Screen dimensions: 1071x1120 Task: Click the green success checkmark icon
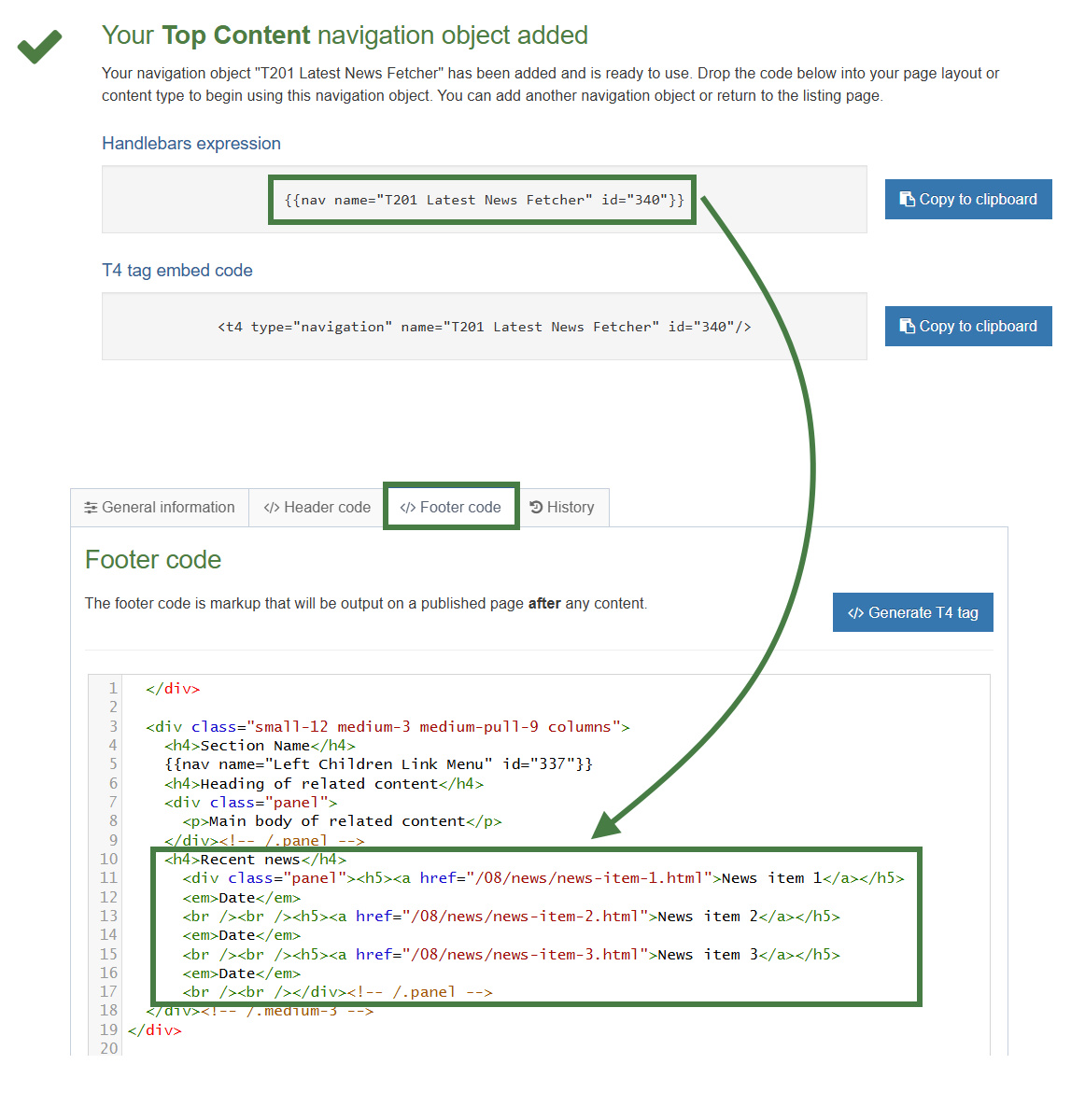(x=39, y=45)
